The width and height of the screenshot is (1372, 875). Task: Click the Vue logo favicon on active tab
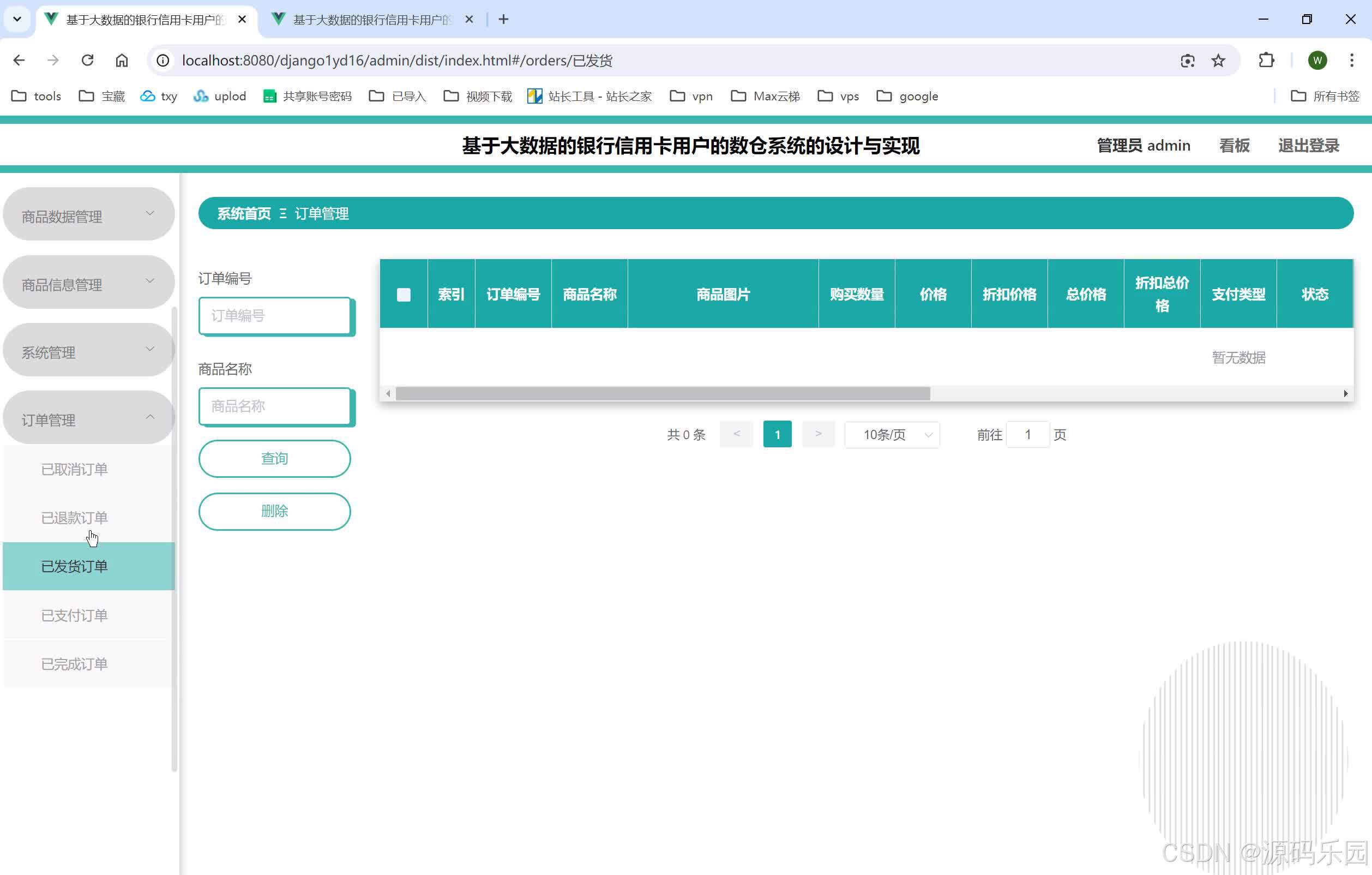(x=51, y=19)
